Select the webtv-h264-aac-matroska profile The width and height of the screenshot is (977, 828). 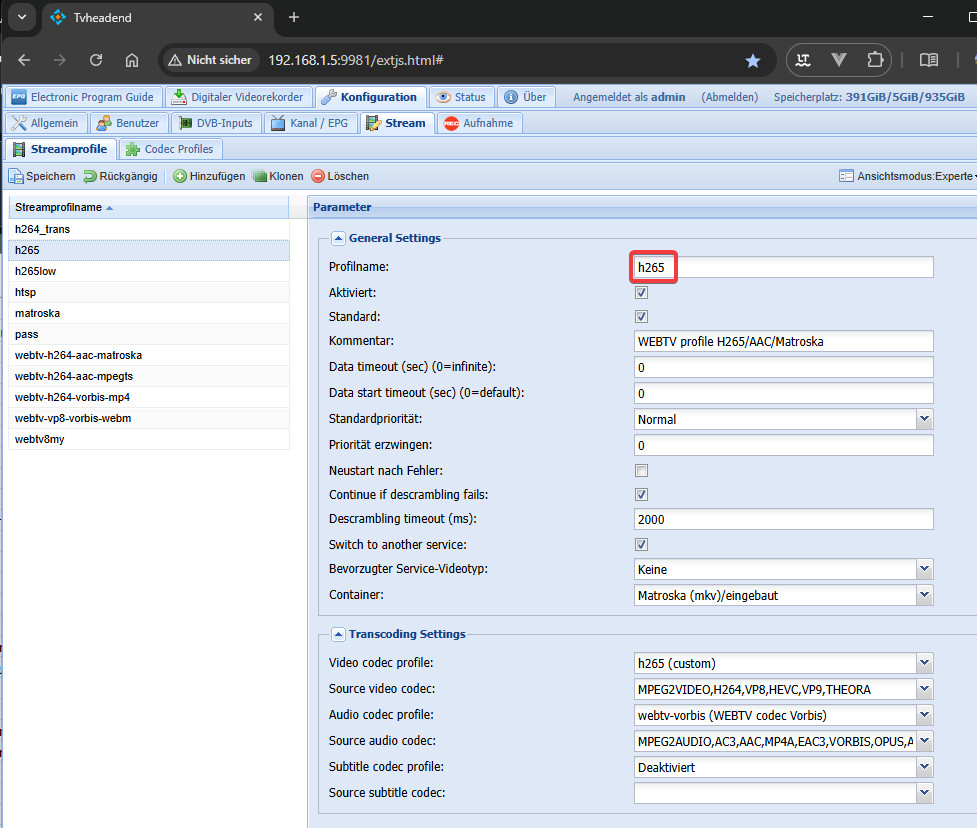click(x=78, y=355)
